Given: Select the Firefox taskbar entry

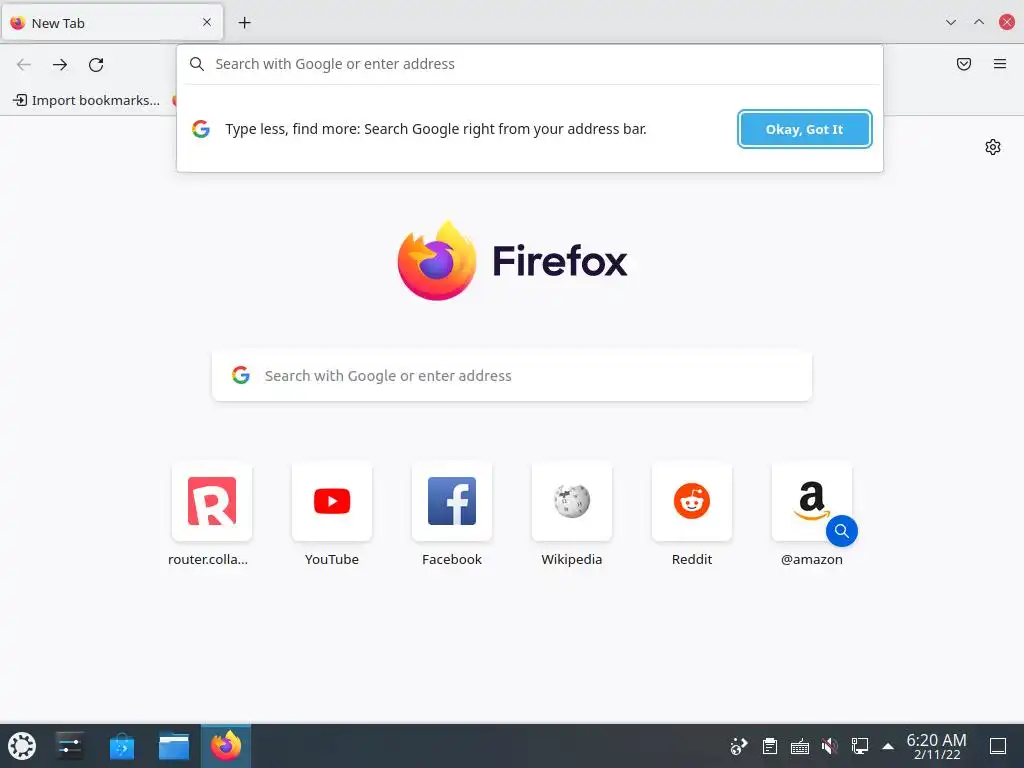Looking at the screenshot, I should 226,746.
